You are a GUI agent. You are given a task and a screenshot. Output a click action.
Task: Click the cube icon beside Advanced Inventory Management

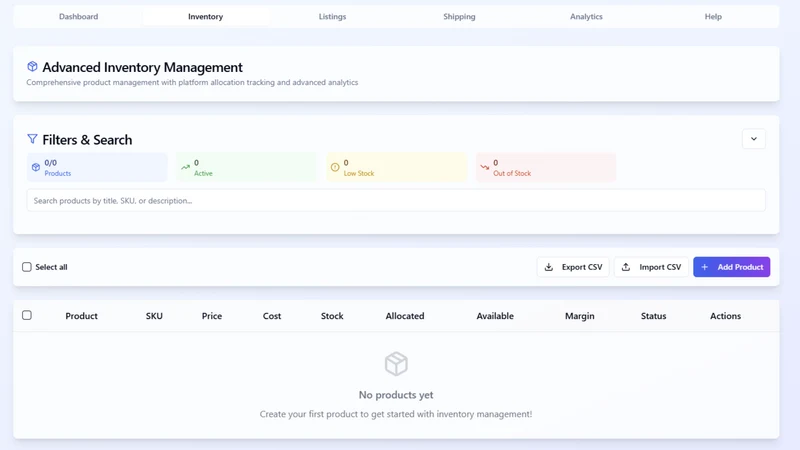pos(32,66)
